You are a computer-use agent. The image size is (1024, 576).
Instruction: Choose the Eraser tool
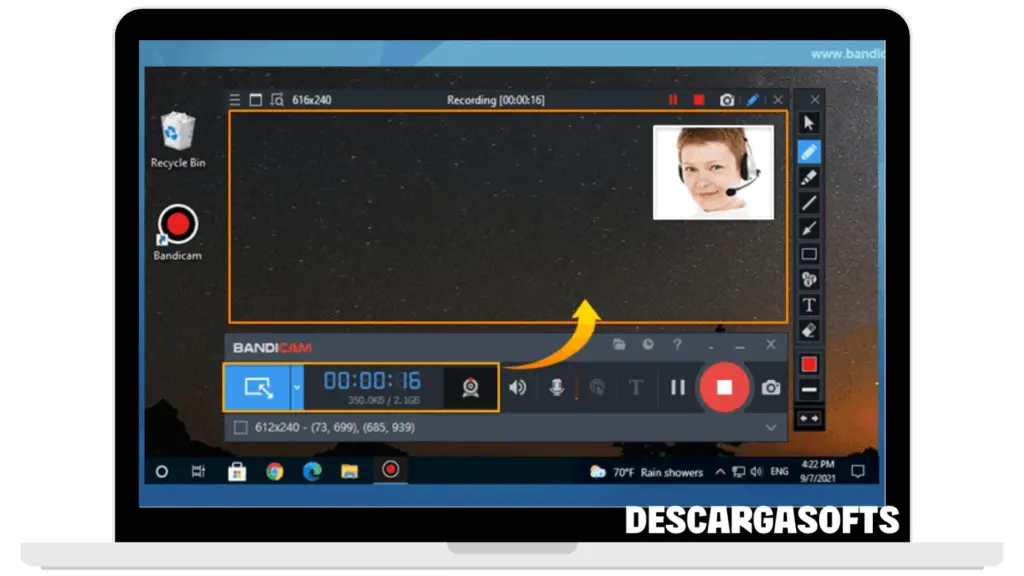(x=809, y=330)
